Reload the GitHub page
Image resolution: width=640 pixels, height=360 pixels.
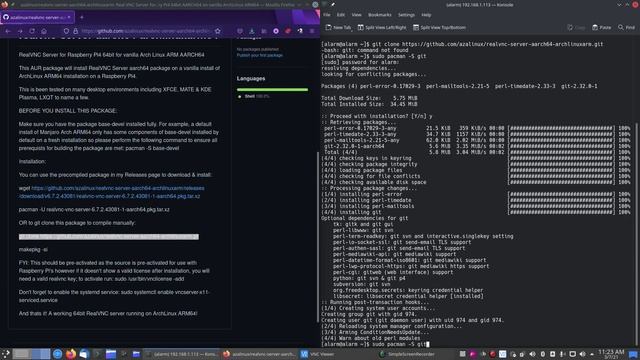32,31
